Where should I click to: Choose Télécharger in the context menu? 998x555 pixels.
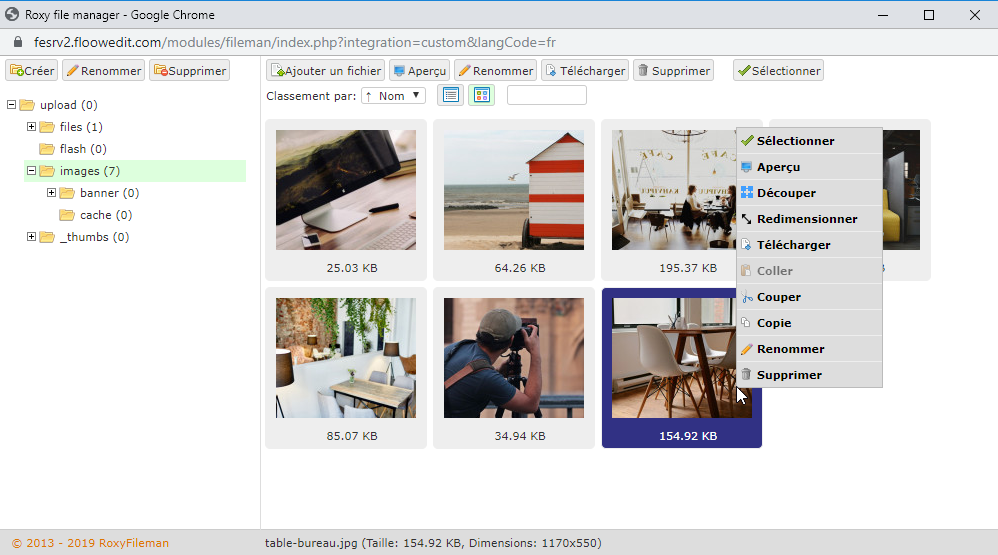click(x=810, y=245)
